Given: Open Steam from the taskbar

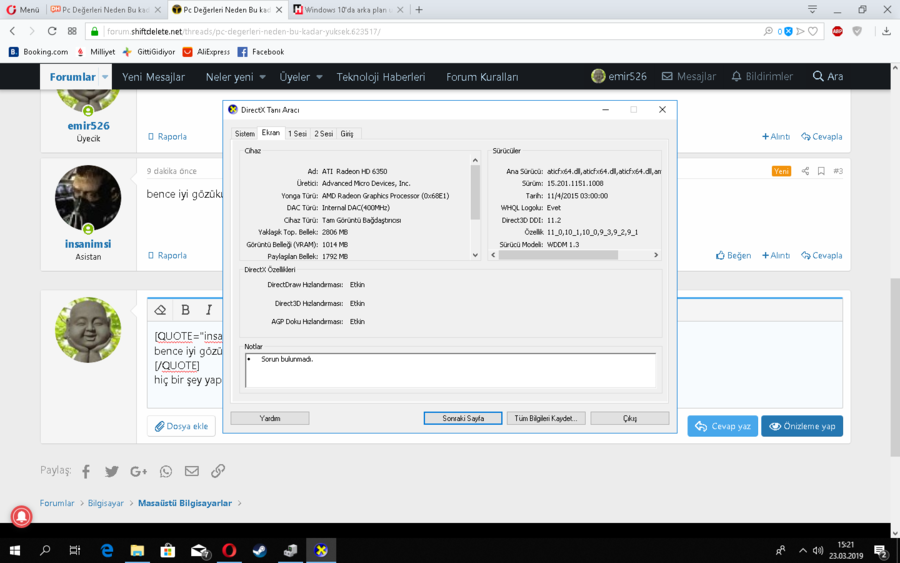Looking at the screenshot, I should 259,550.
